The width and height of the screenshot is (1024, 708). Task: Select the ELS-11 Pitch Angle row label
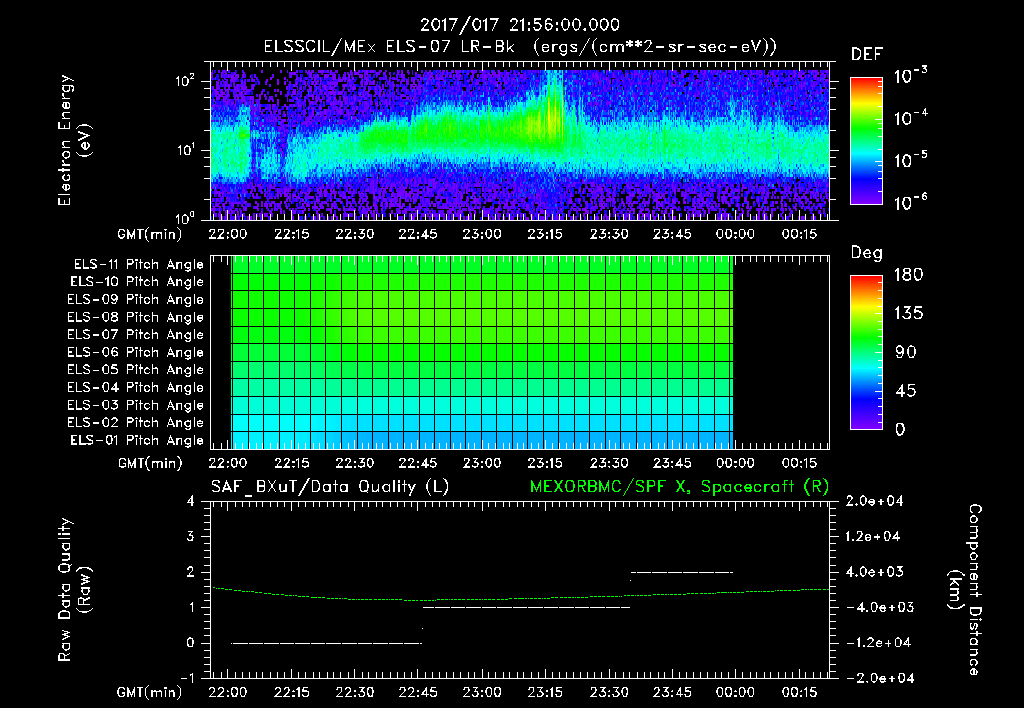138,265
